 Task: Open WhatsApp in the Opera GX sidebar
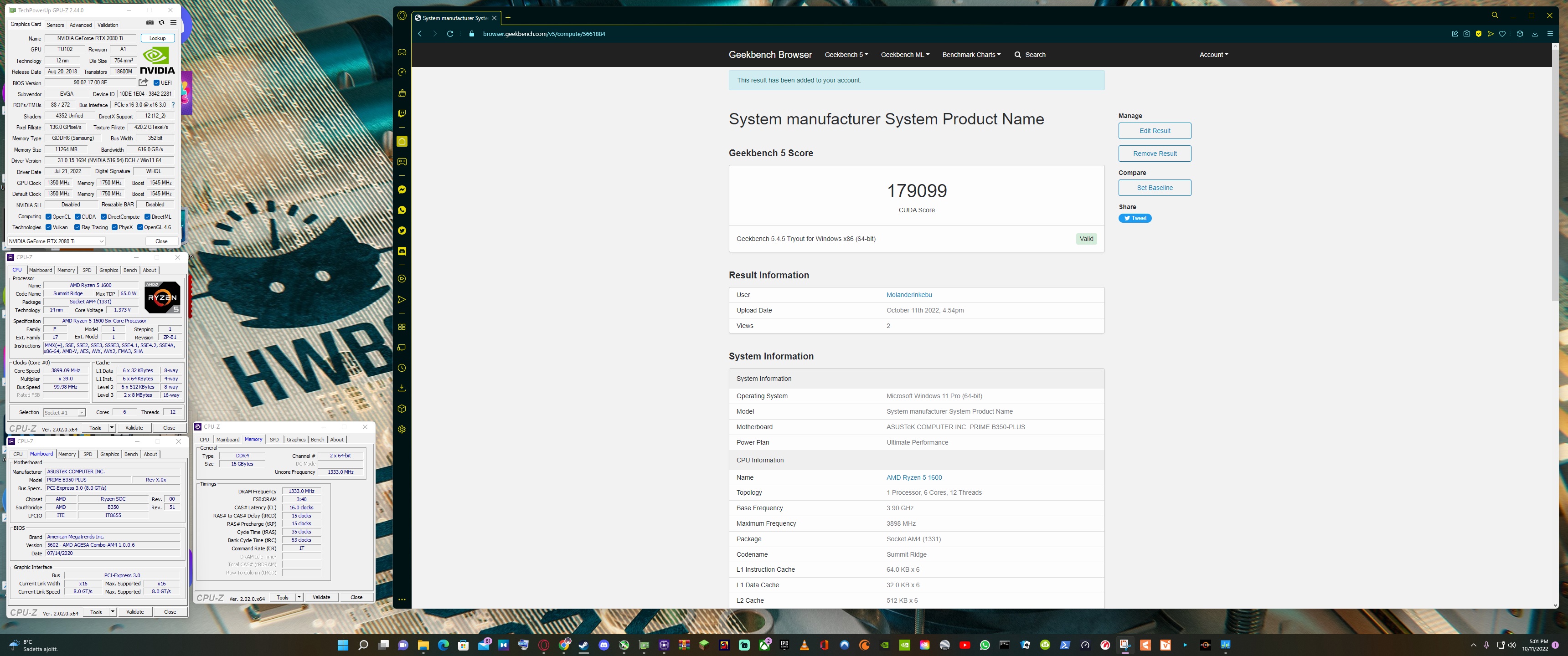pyautogui.click(x=402, y=210)
